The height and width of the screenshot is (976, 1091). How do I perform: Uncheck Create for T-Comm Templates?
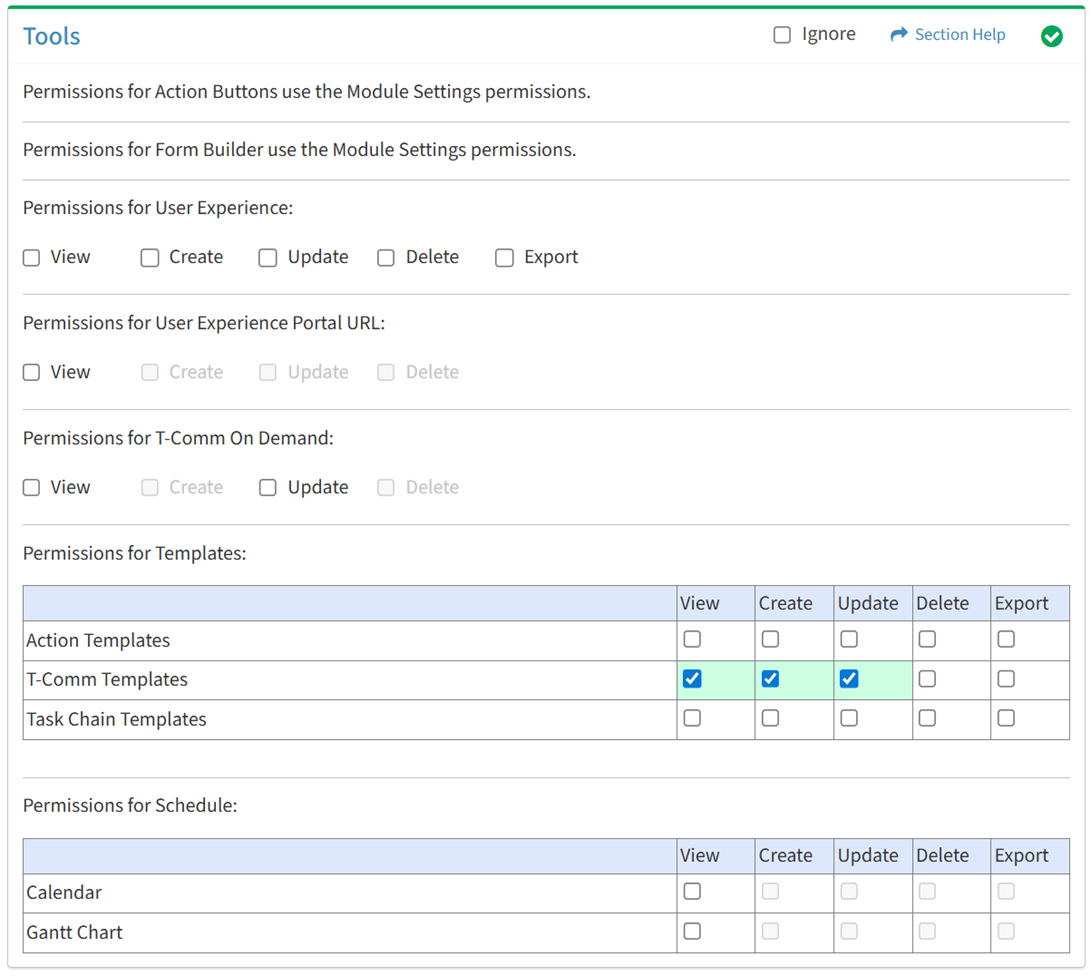click(x=770, y=679)
